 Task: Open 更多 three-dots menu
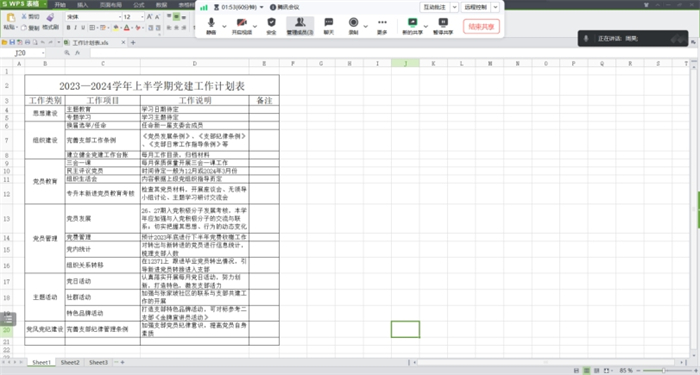(x=382, y=26)
